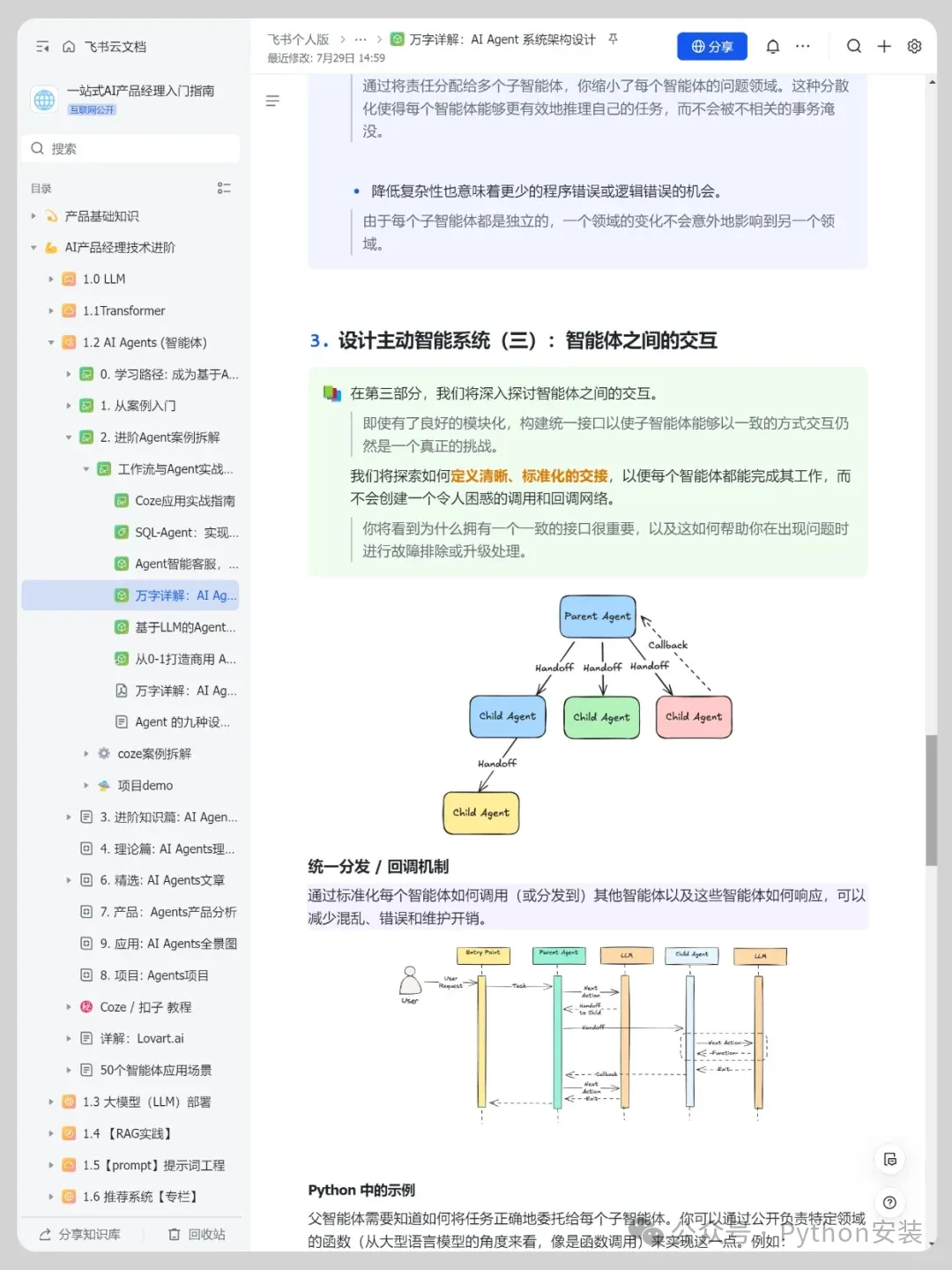Click the 分享知识库 share icon at bottom
Image resolution: width=952 pixels, height=1270 pixels.
(x=46, y=1234)
